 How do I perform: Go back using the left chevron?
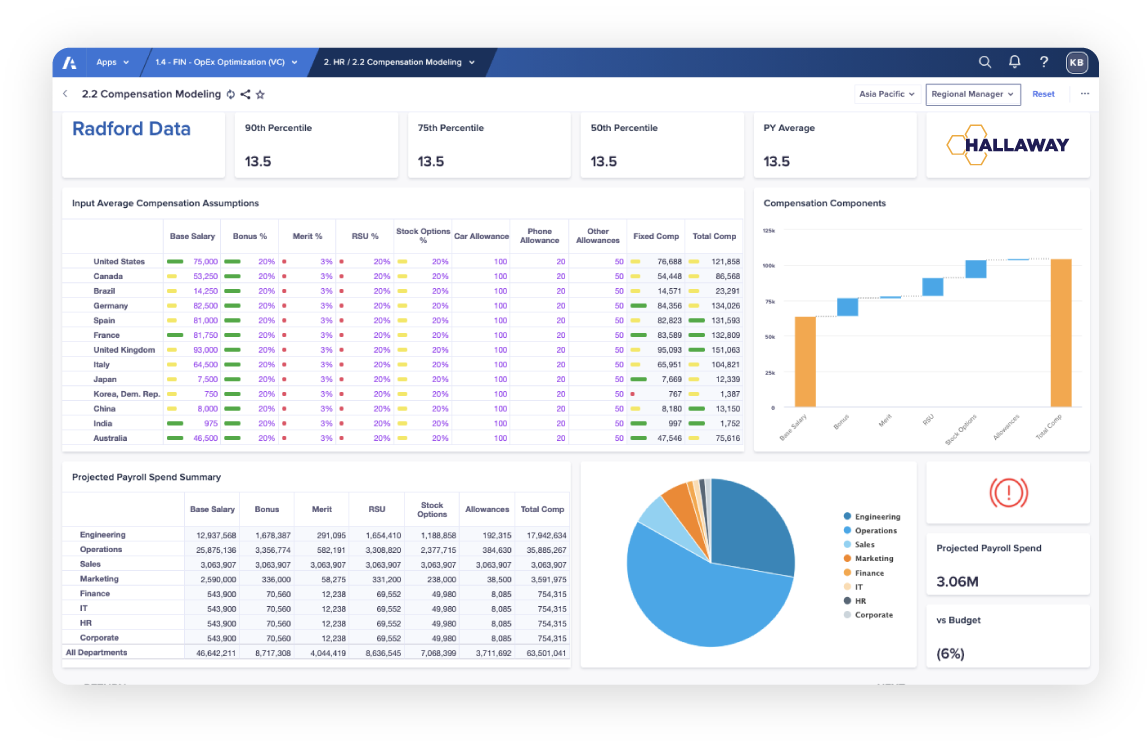(66, 94)
